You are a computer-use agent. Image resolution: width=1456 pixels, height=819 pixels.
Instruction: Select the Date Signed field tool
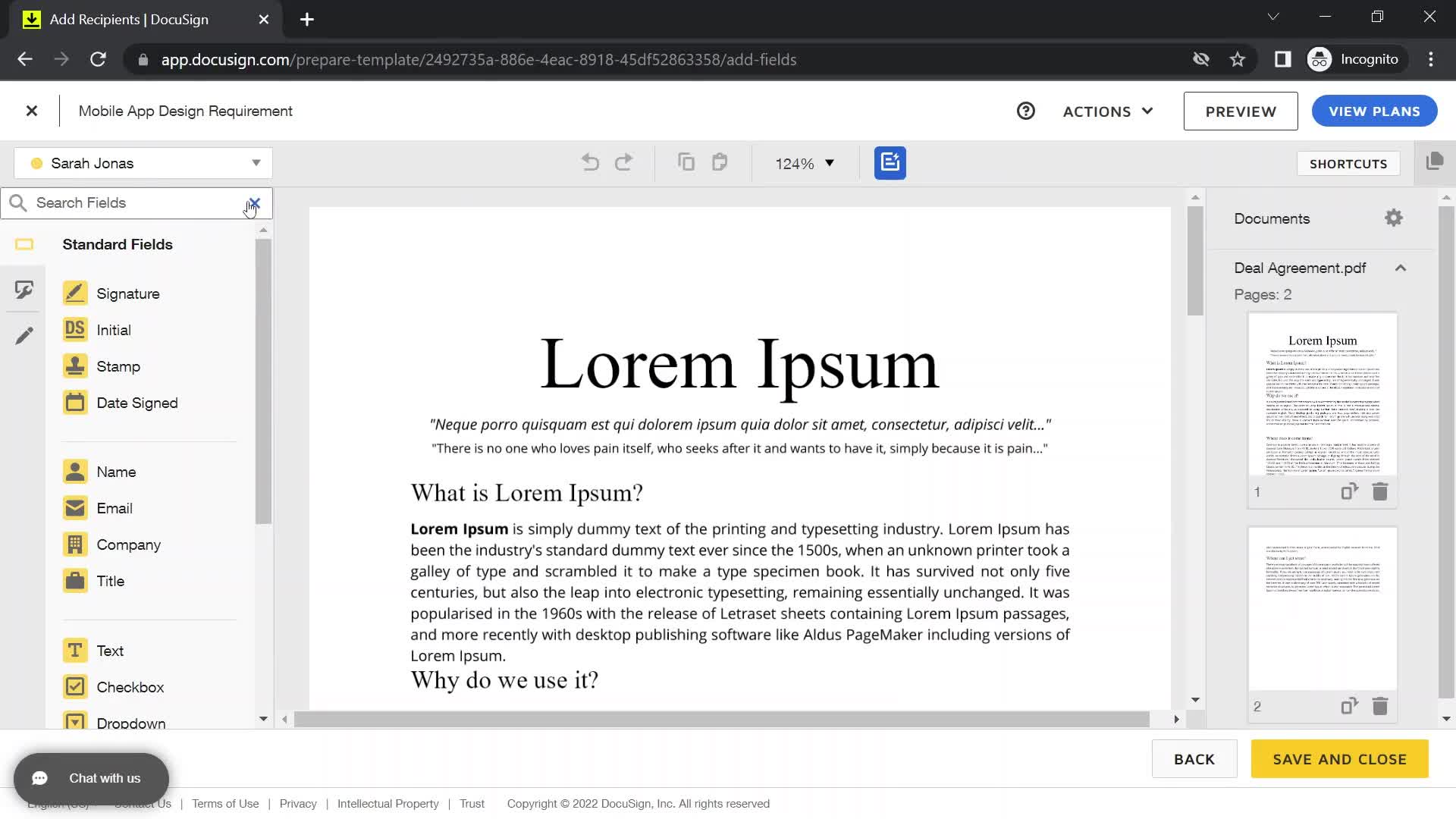[137, 402]
